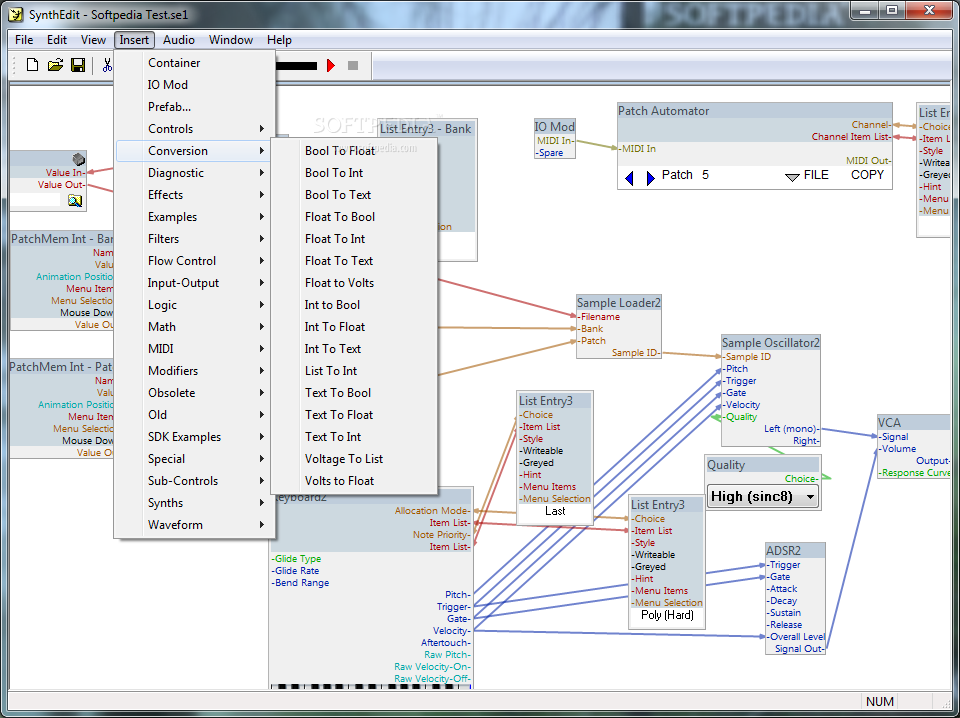Click the Save floppy disk icon
The height and width of the screenshot is (718, 960).
(x=78, y=65)
